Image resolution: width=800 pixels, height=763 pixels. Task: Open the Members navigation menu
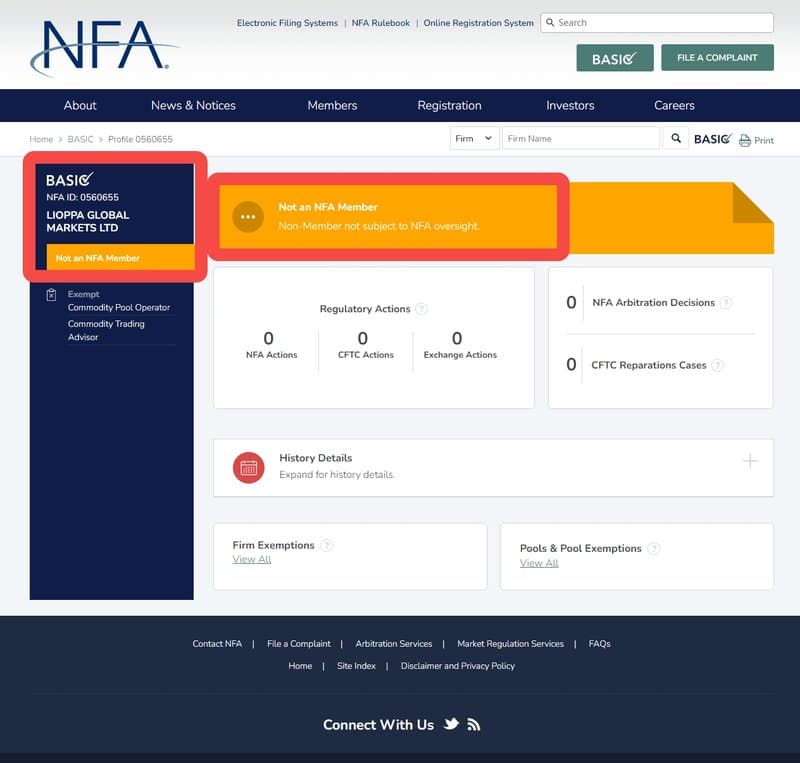coord(332,105)
